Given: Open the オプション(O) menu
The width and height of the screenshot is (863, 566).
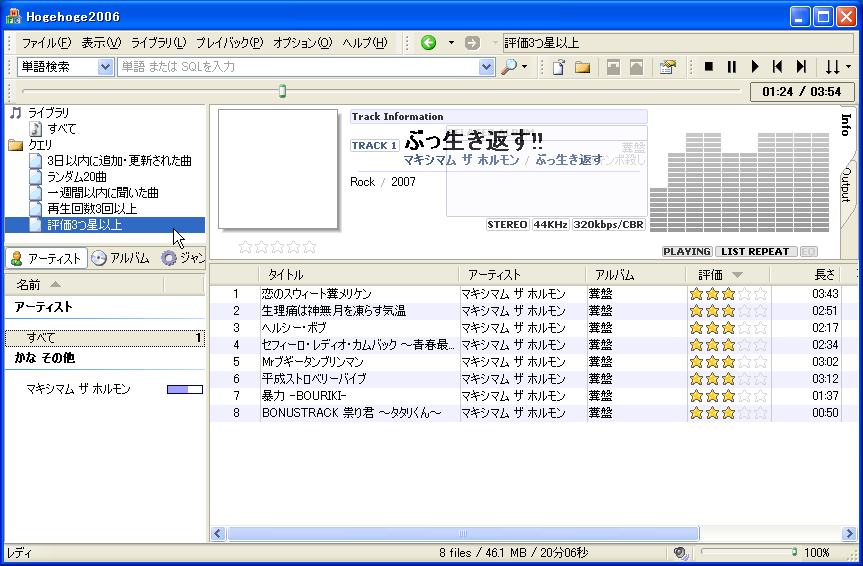Looking at the screenshot, I should pos(303,43).
